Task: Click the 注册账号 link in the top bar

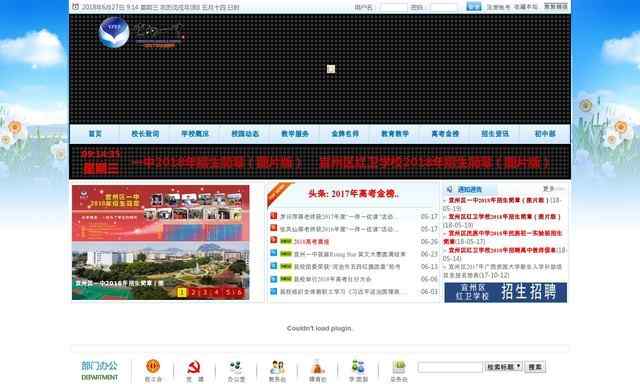Action: coord(498,7)
